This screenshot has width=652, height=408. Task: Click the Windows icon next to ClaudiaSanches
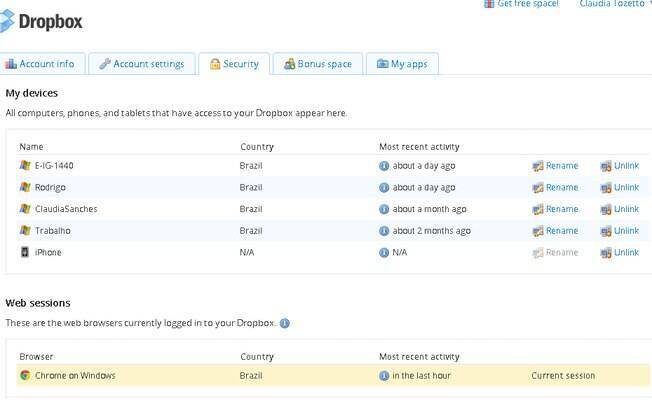(25, 209)
